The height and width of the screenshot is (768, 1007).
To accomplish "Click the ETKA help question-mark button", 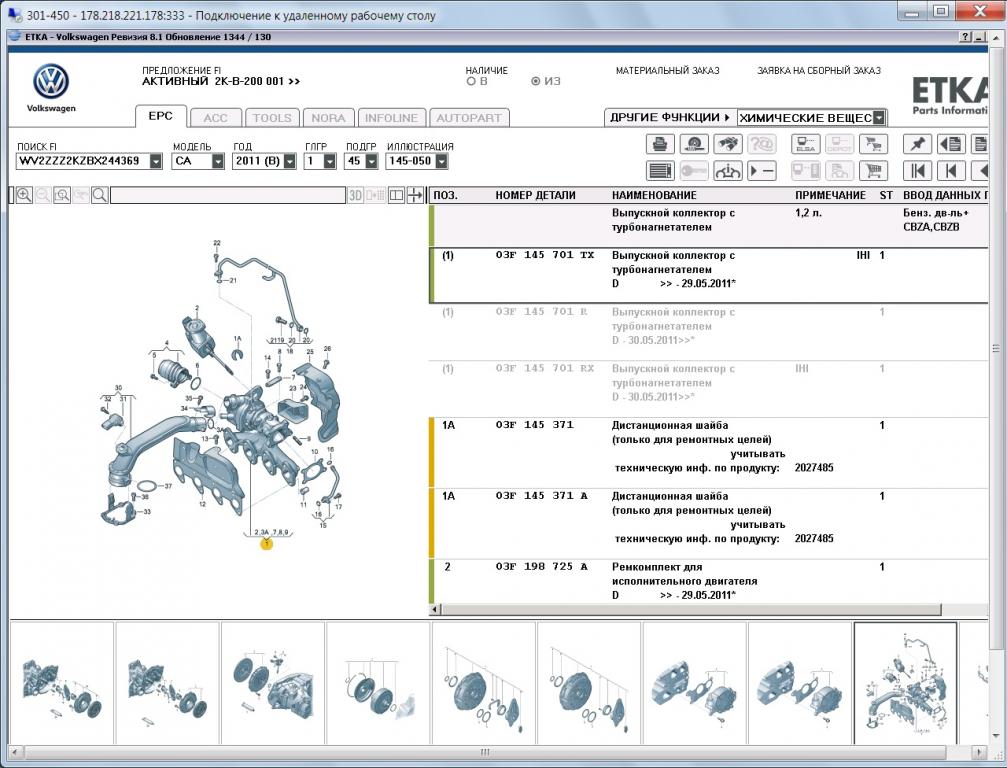I will [x=965, y=37].
